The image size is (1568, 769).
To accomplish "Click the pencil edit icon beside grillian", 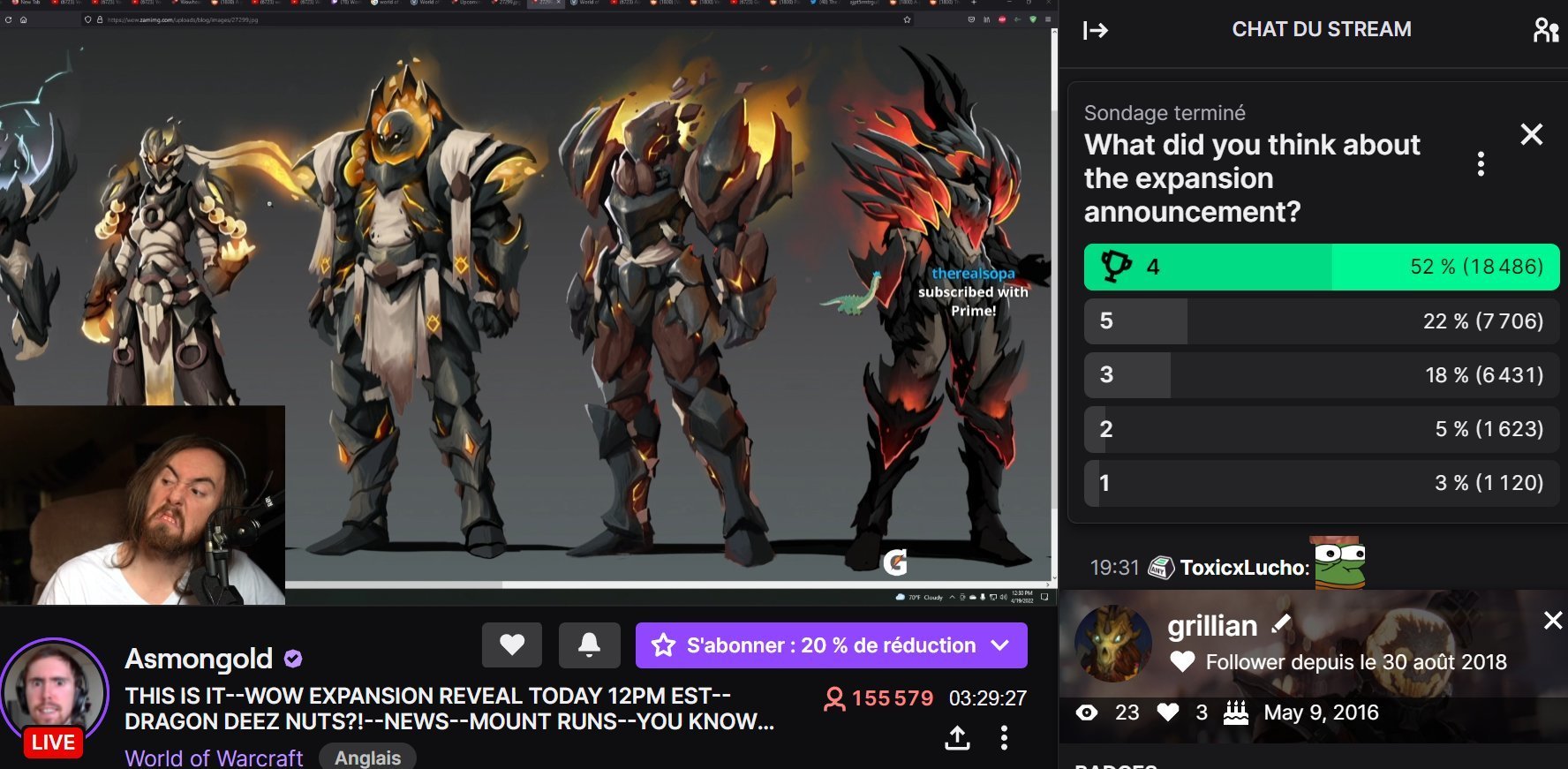I will click(1280, 624).
